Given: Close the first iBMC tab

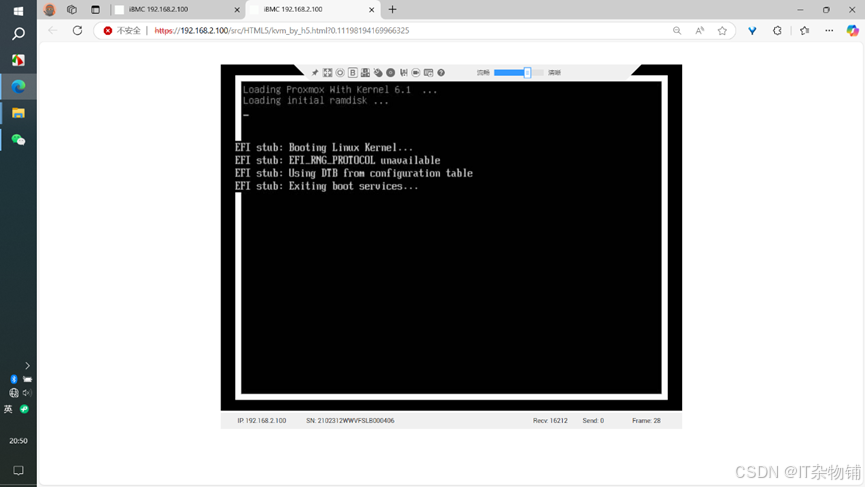Looking at the screenshot, I should pyautogui.click(x=237, y=10).
